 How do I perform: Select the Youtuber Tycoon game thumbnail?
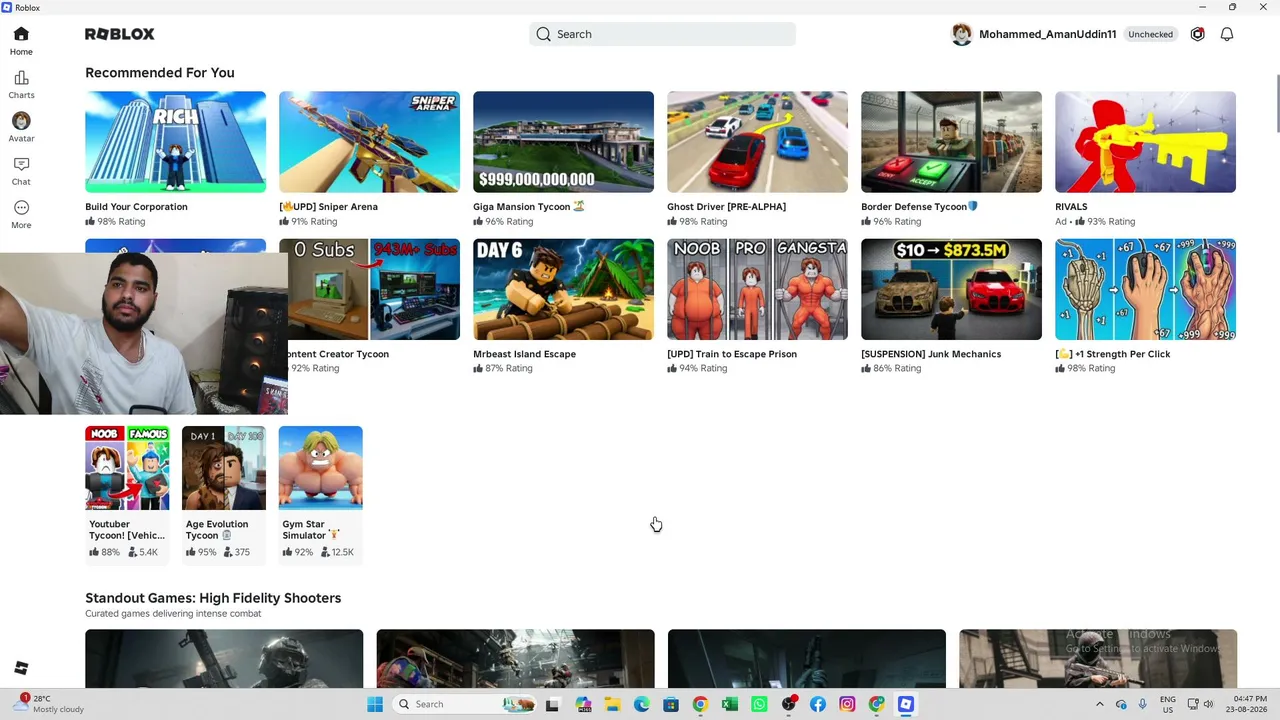pos(127,468)
